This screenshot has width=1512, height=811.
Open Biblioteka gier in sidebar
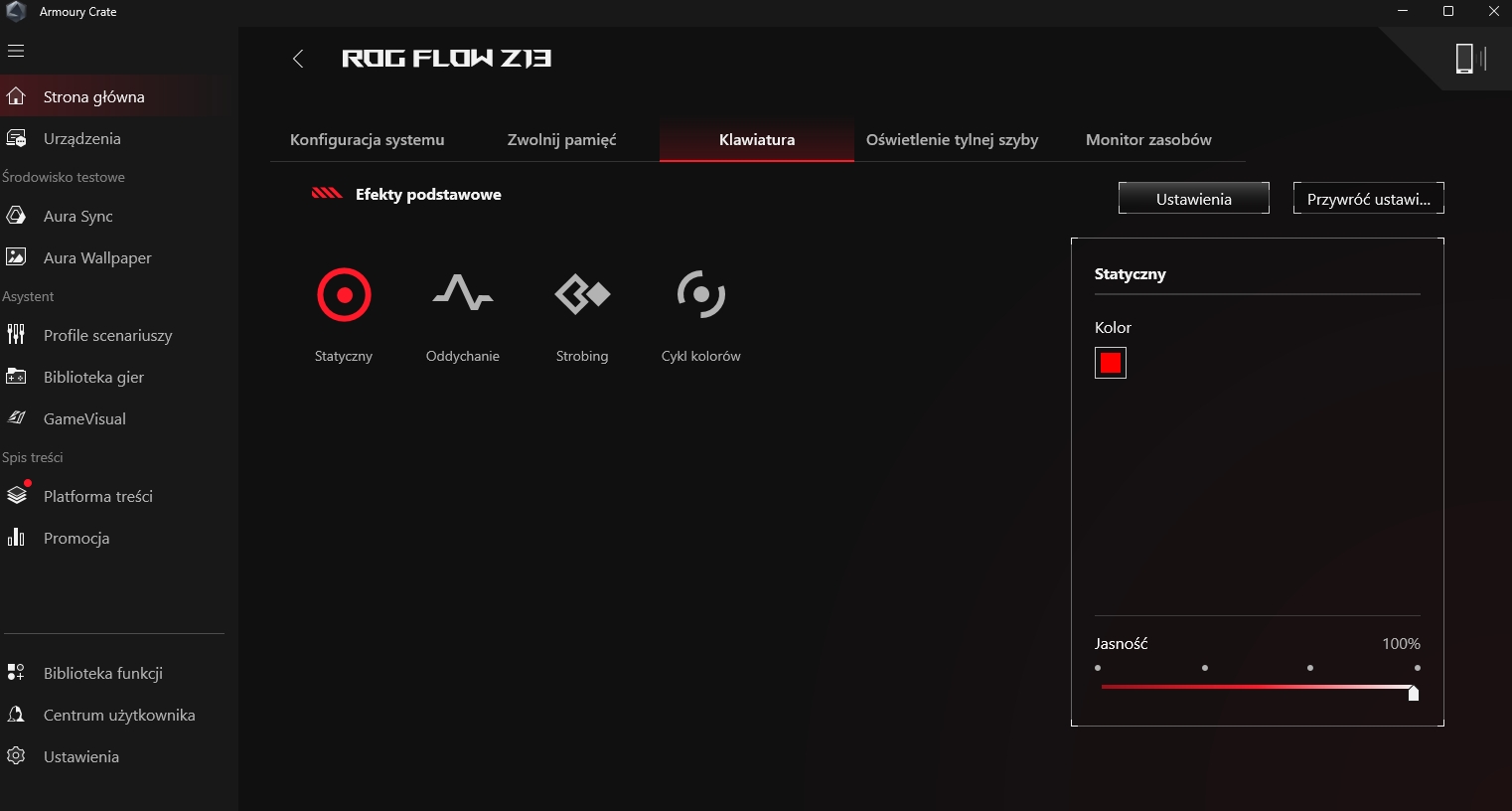(93, 378)
